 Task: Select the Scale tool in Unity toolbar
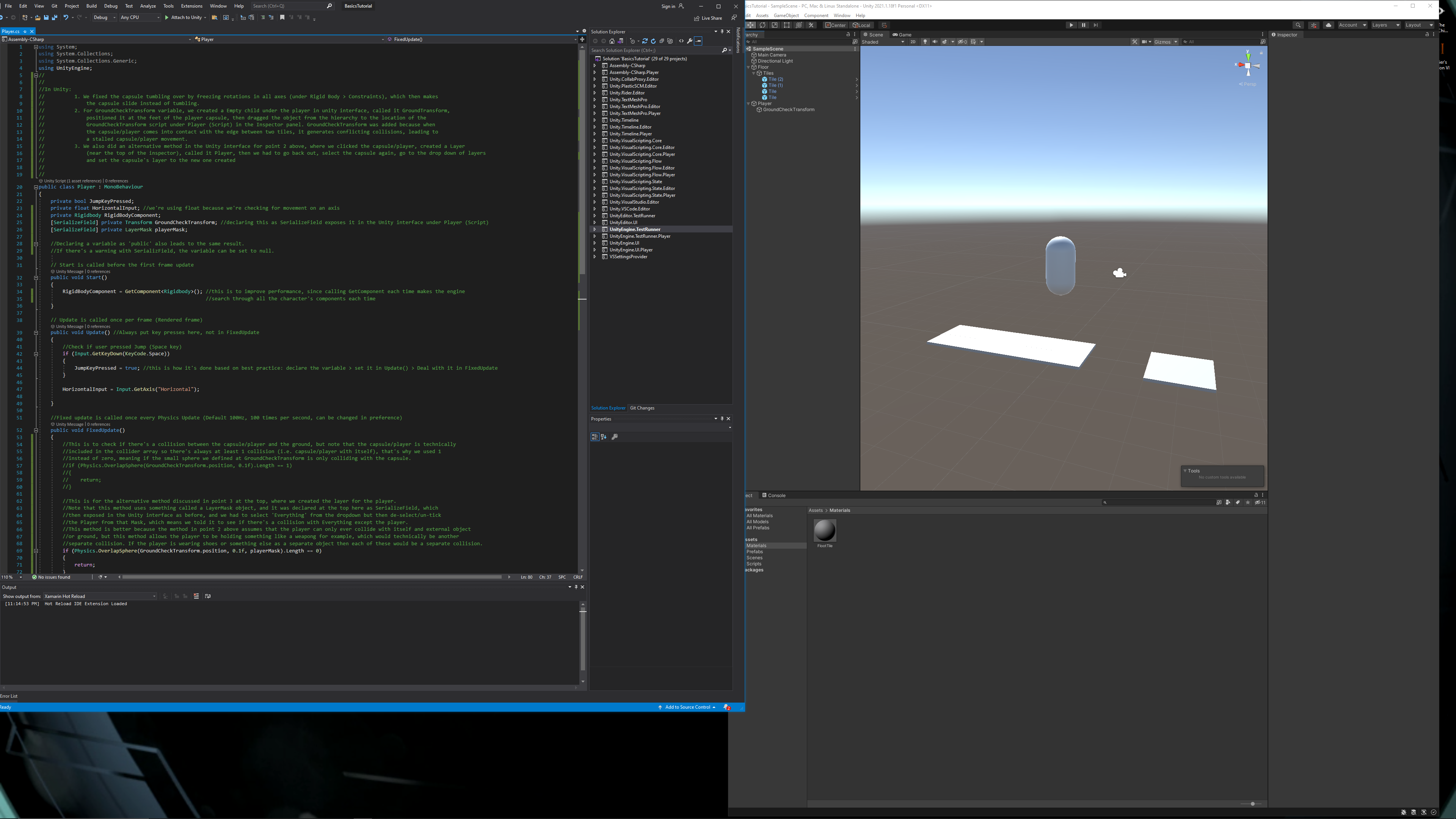click(774, 25)
